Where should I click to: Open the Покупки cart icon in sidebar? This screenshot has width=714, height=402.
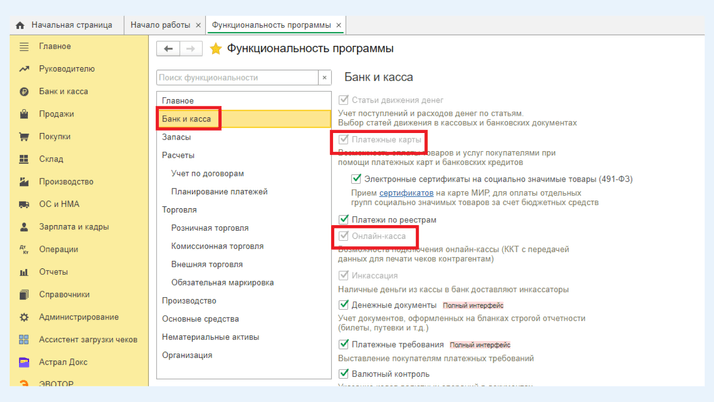(x=24, y=137)
